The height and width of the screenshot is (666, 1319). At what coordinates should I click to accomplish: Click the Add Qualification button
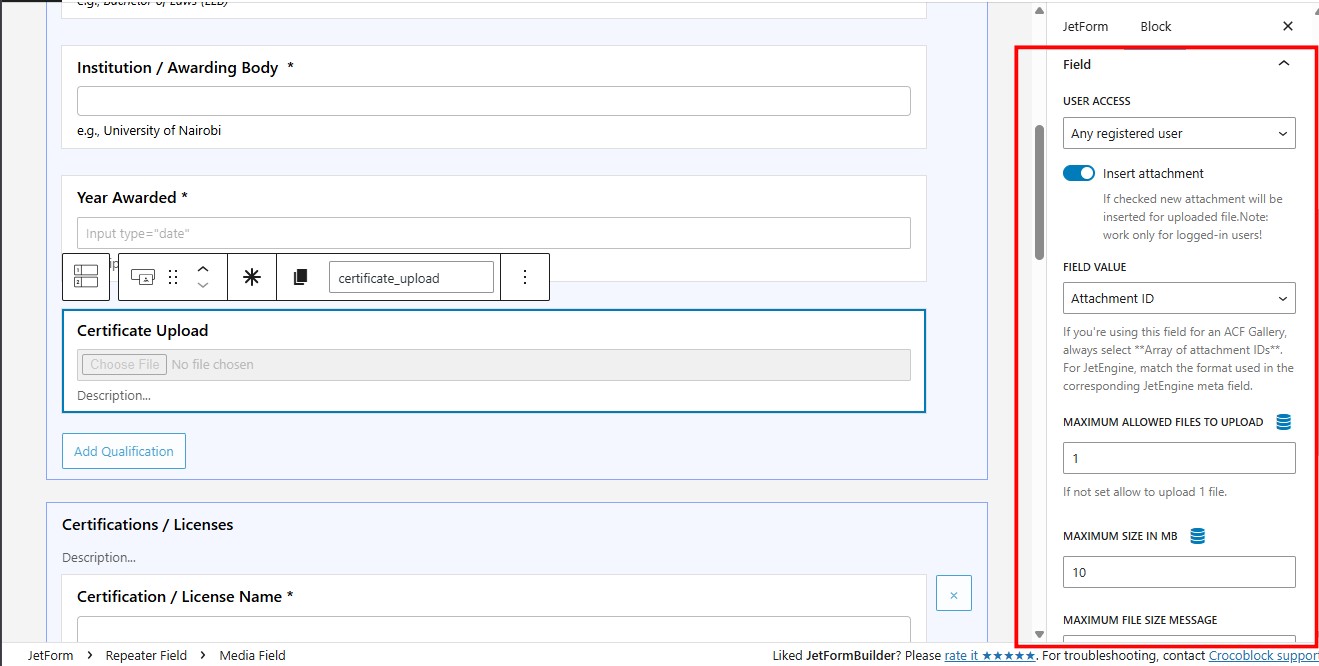[124, 451]
